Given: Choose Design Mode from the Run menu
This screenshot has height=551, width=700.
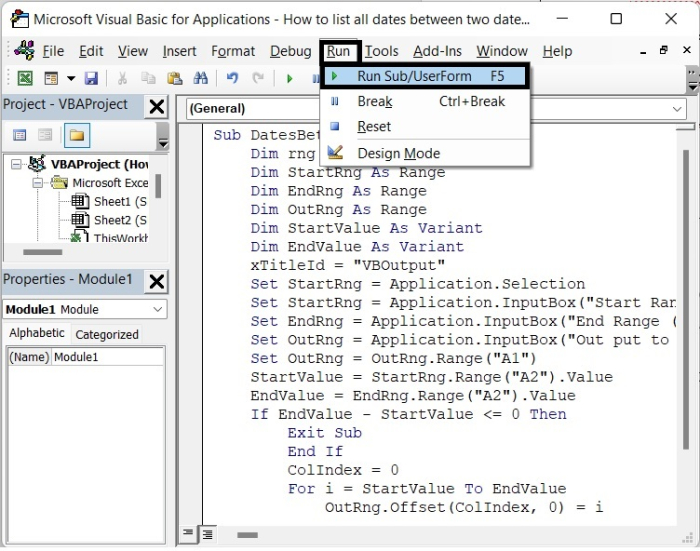Looking at the screenshot, I should pos(425,154).
